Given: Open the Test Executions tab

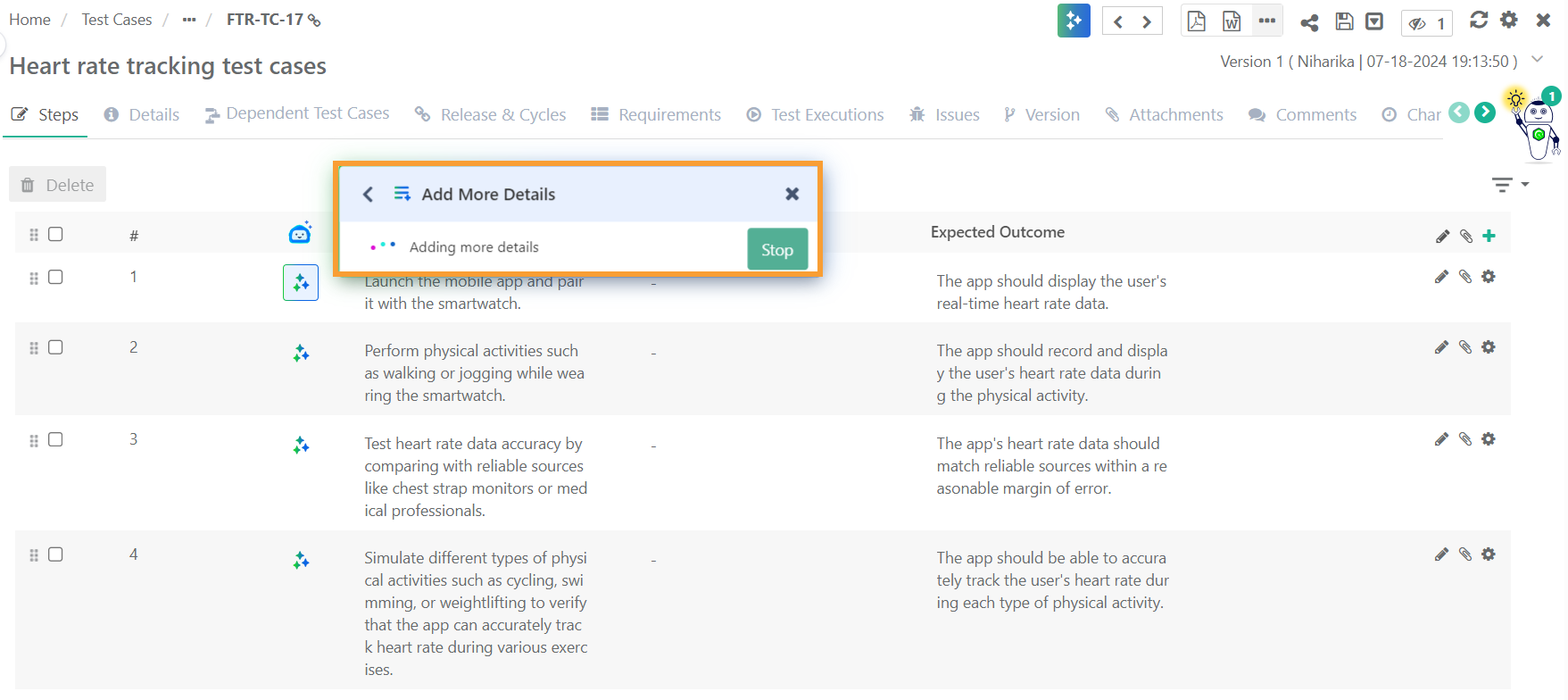Looking at the screenshot, I should coord(816,114).
